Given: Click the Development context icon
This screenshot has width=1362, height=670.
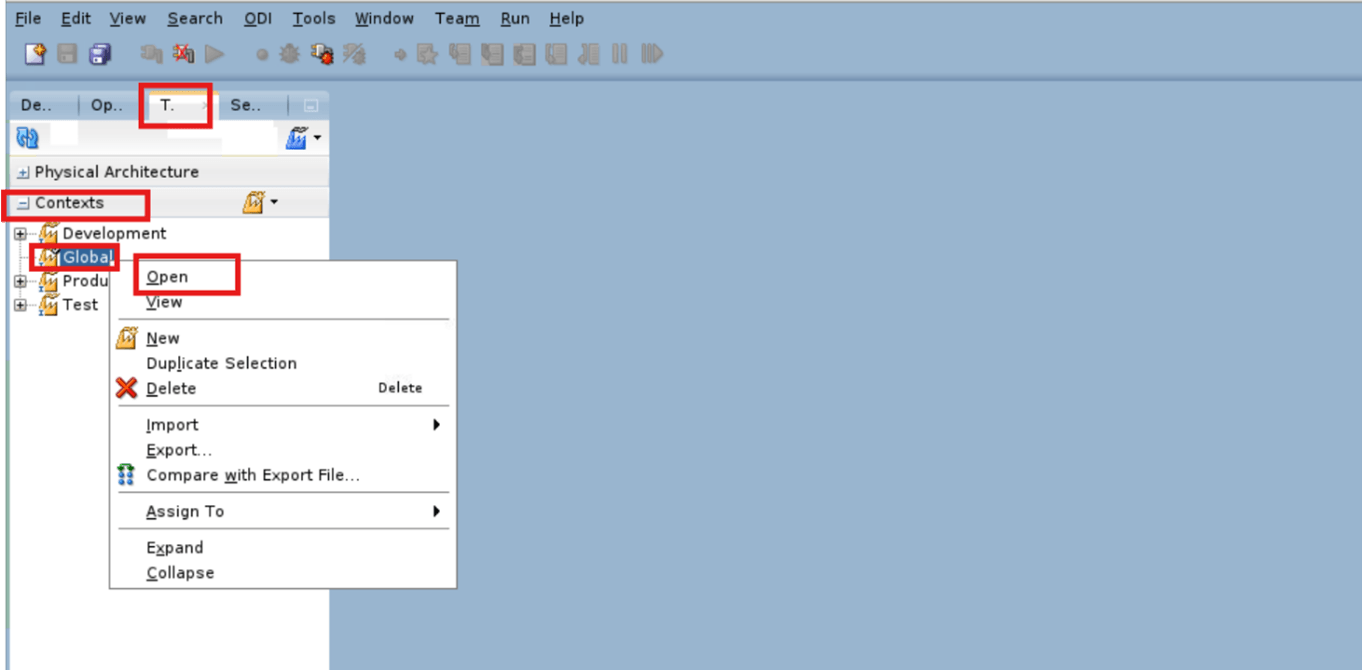Looking at the screenshot, I should [x=49, y=234].
